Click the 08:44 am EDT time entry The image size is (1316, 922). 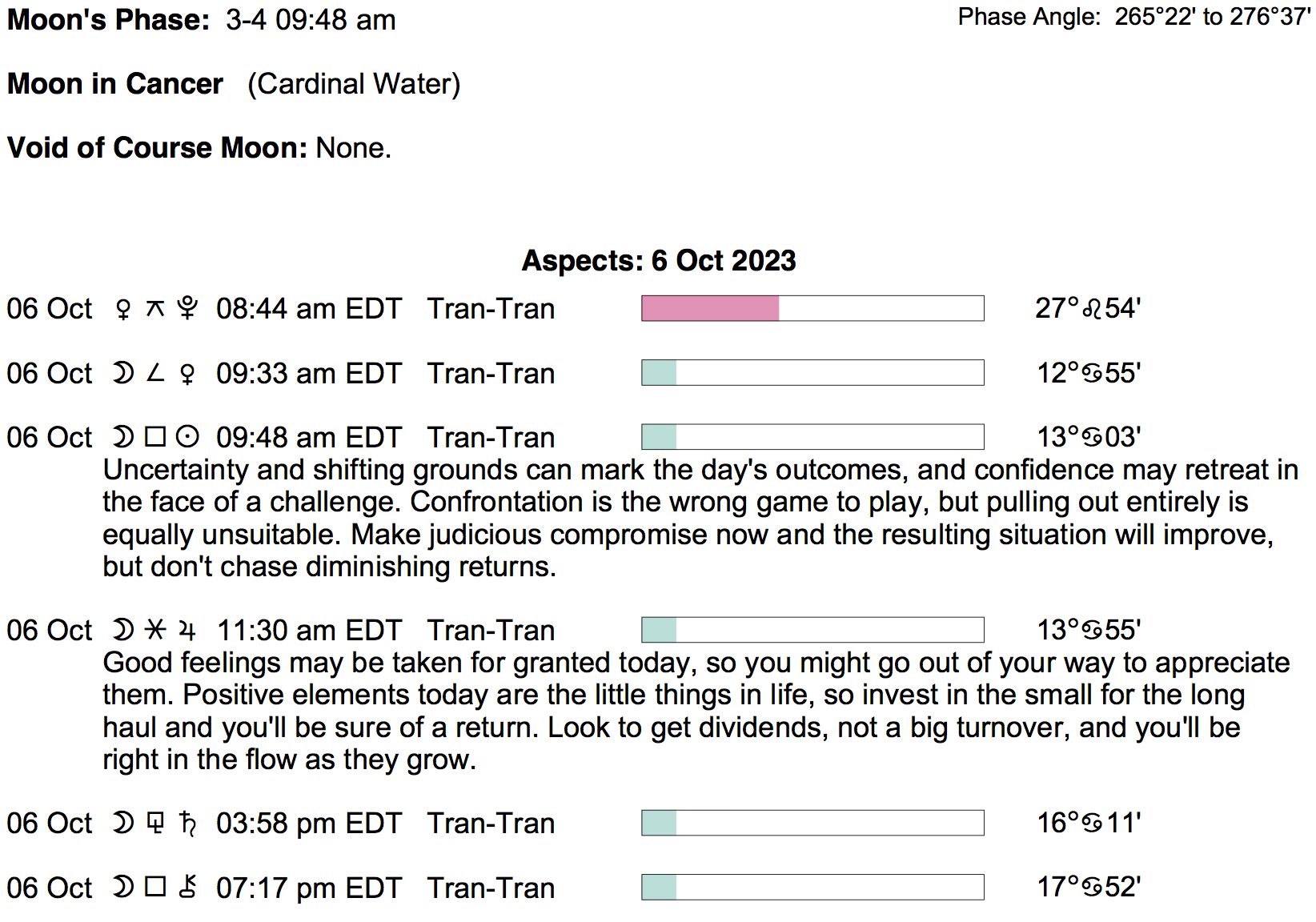click(x=308, y=309)
